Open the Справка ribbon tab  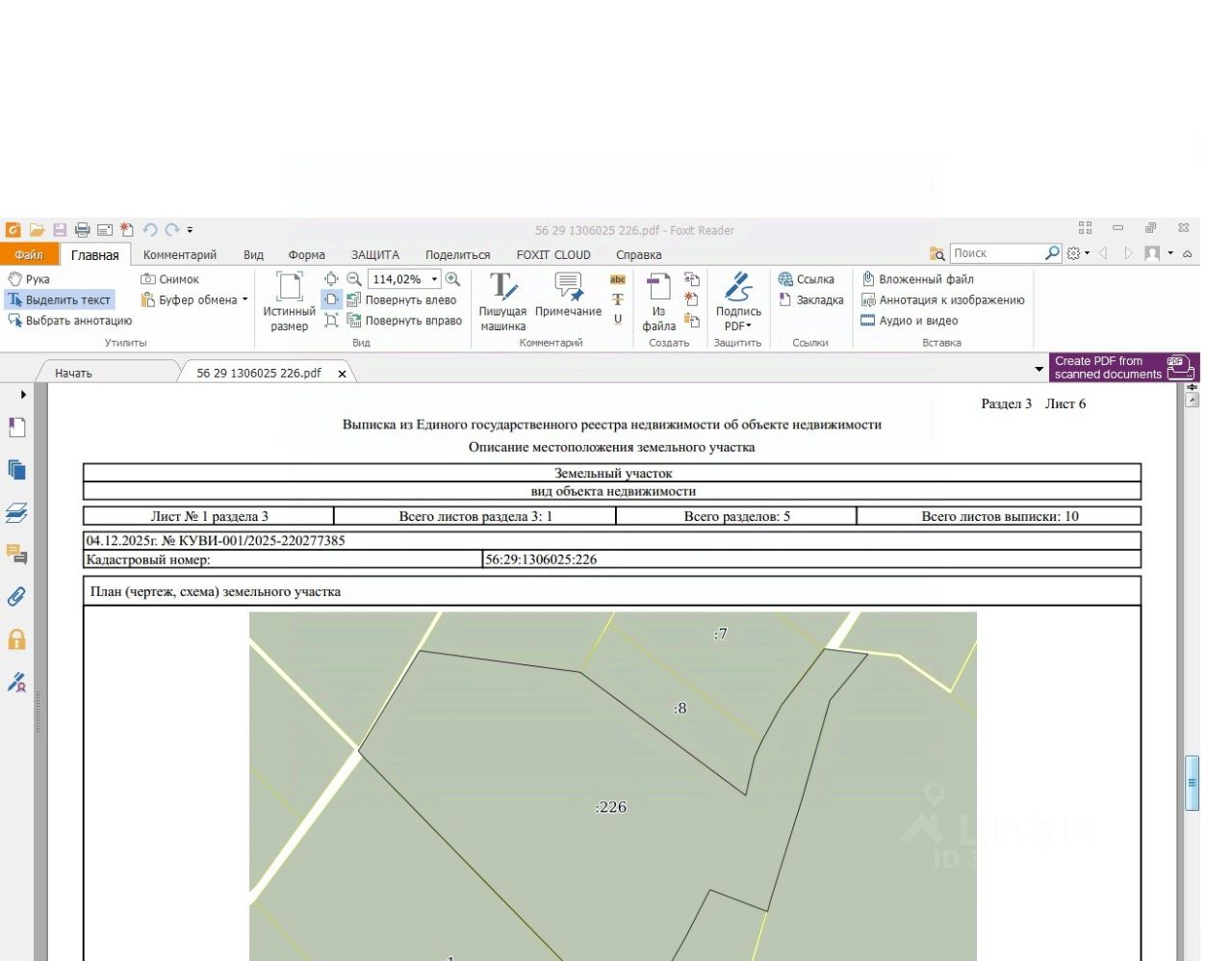[639, 255]
